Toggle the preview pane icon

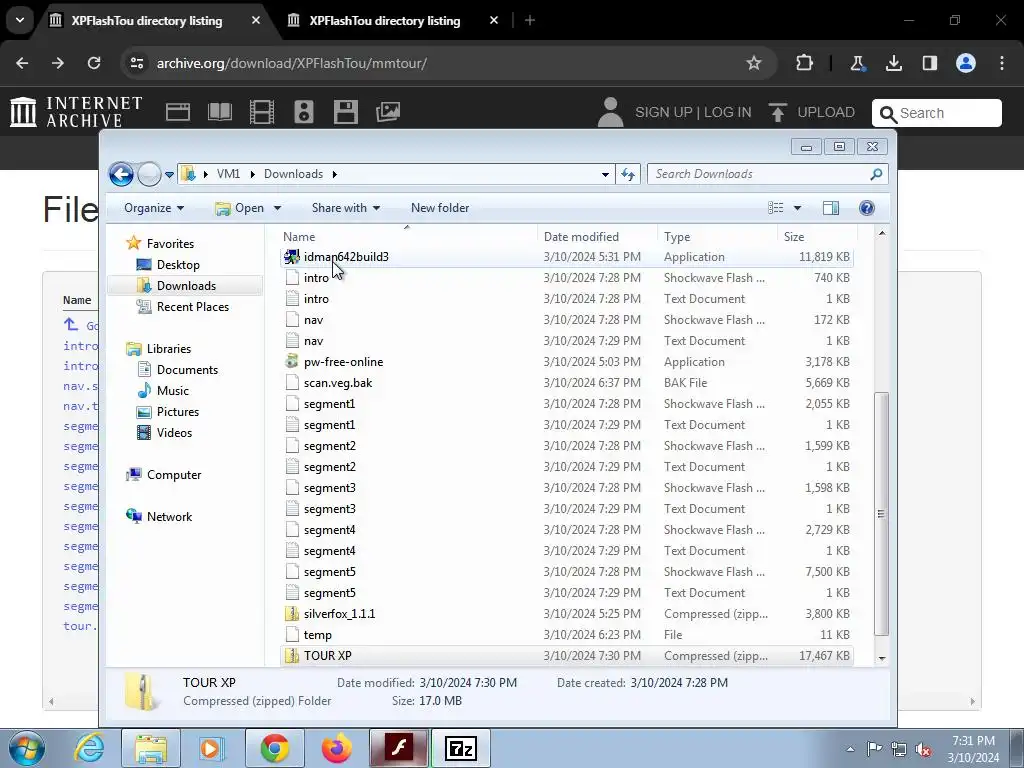coord(831,208)
